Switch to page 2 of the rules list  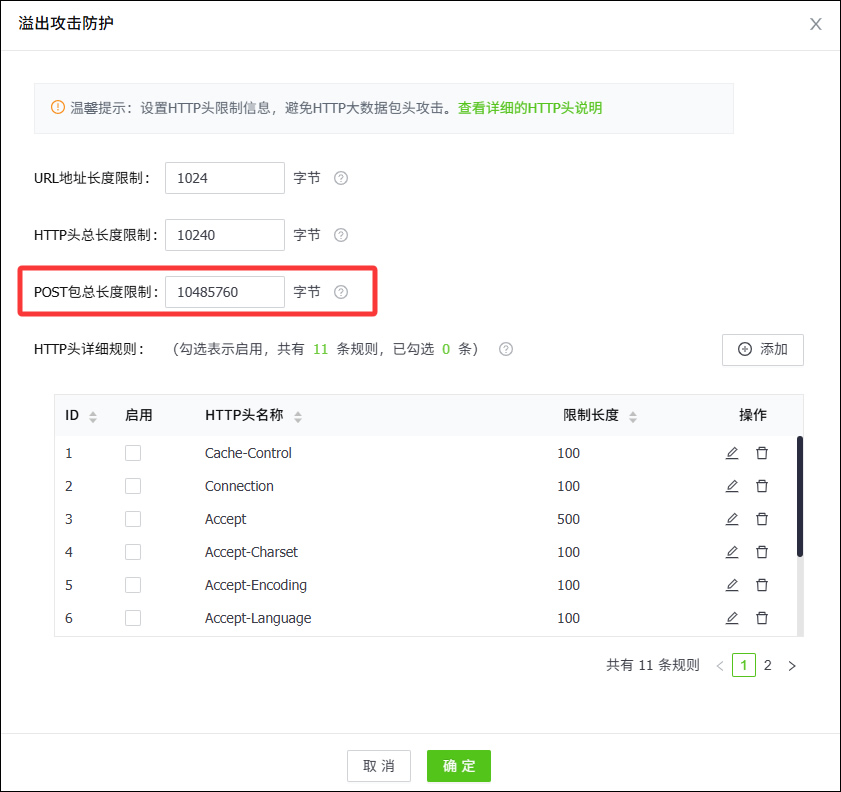pyautogui.click(x=768, y=665)
